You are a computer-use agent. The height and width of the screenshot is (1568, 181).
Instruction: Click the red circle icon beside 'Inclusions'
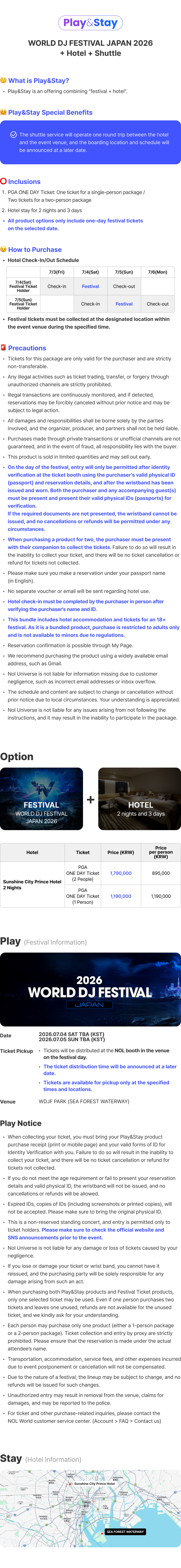(x=4, y=181)
